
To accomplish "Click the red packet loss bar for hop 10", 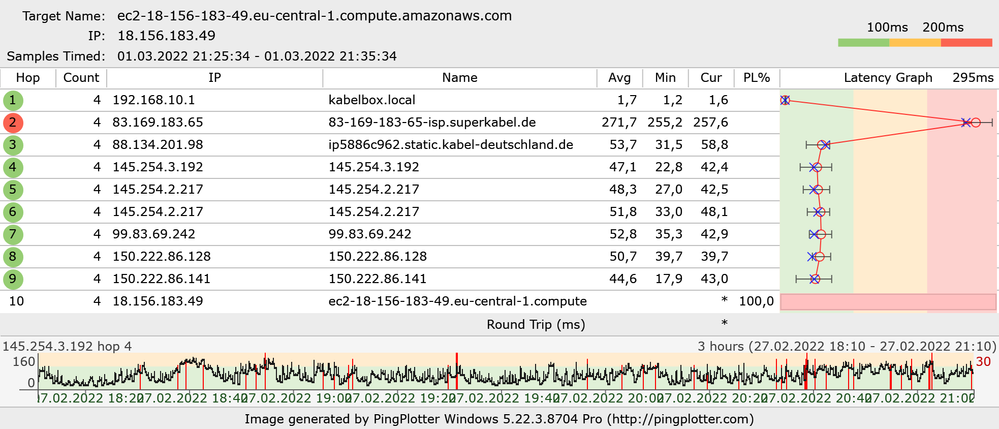I will pos(888,301).
